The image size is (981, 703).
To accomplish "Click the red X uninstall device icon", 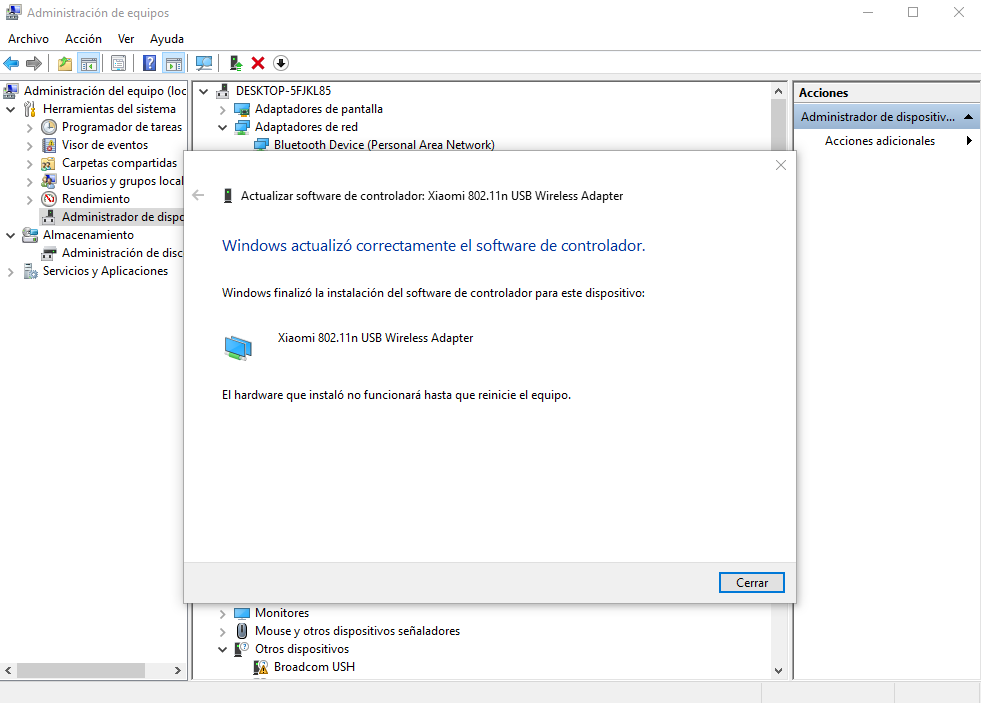I will (x=258, y=63).
